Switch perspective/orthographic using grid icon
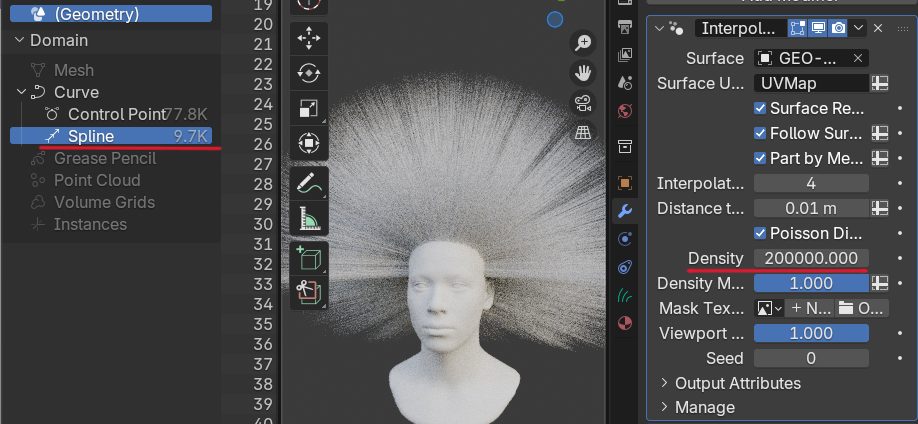This screenshot has width=918, height=424. click(x=582, y=132)
